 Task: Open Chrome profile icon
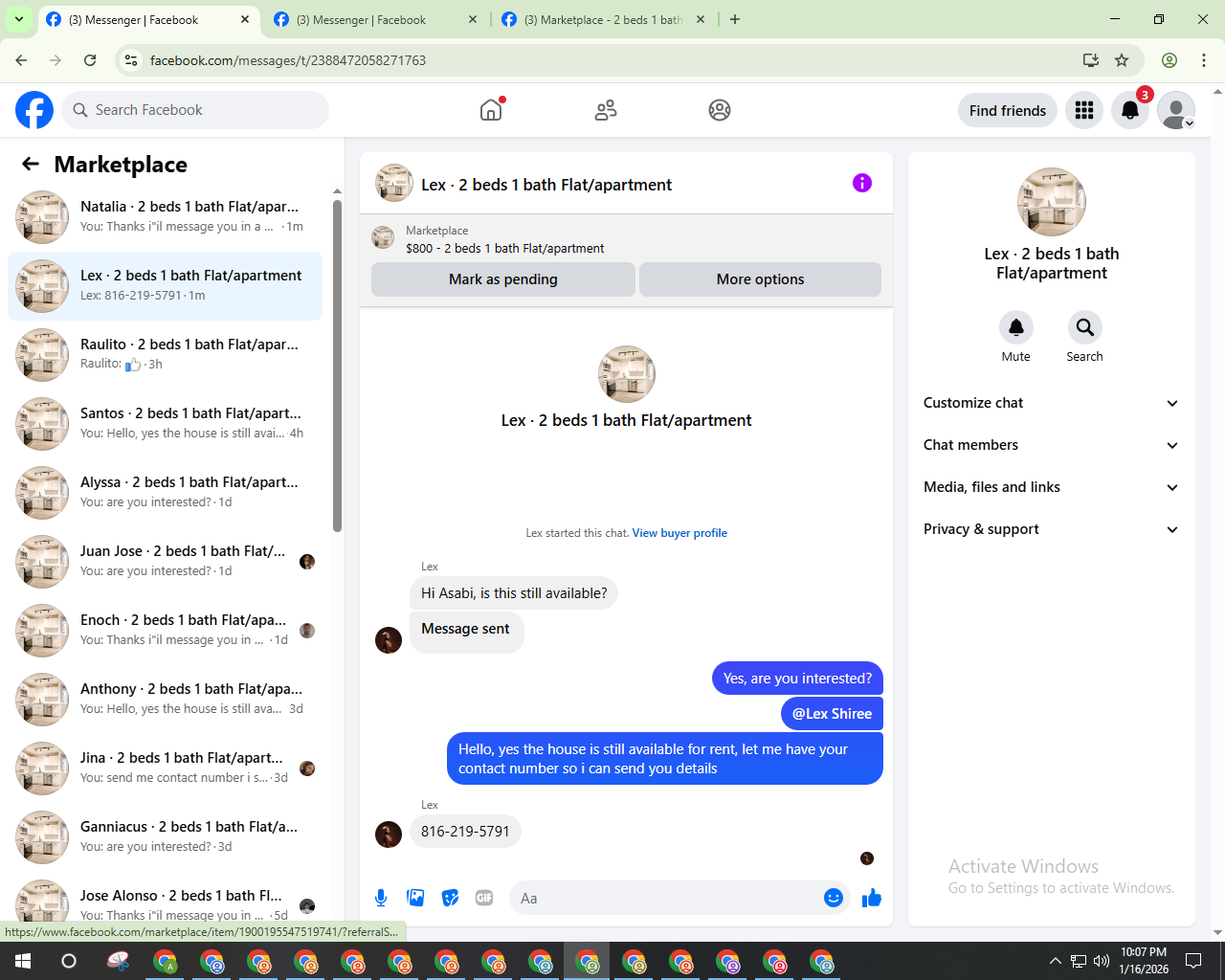click(1169, 60)
